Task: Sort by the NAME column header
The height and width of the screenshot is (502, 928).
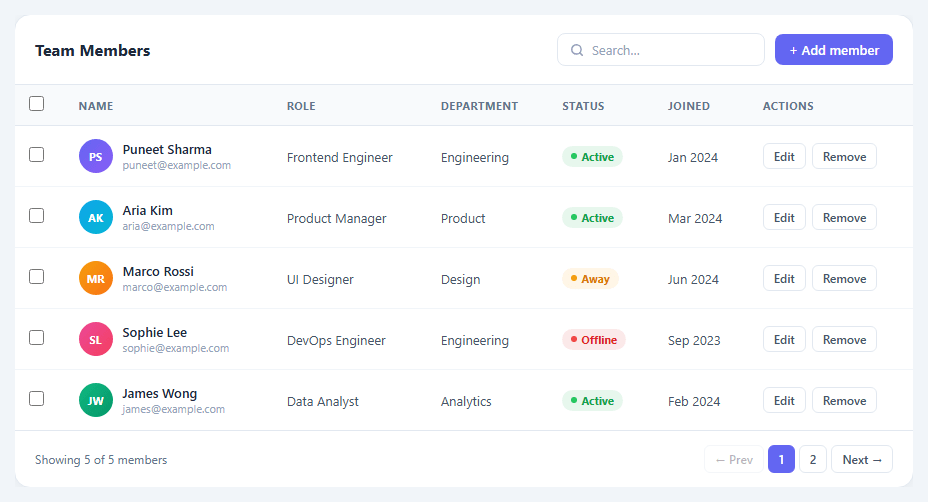Action: 96,106
